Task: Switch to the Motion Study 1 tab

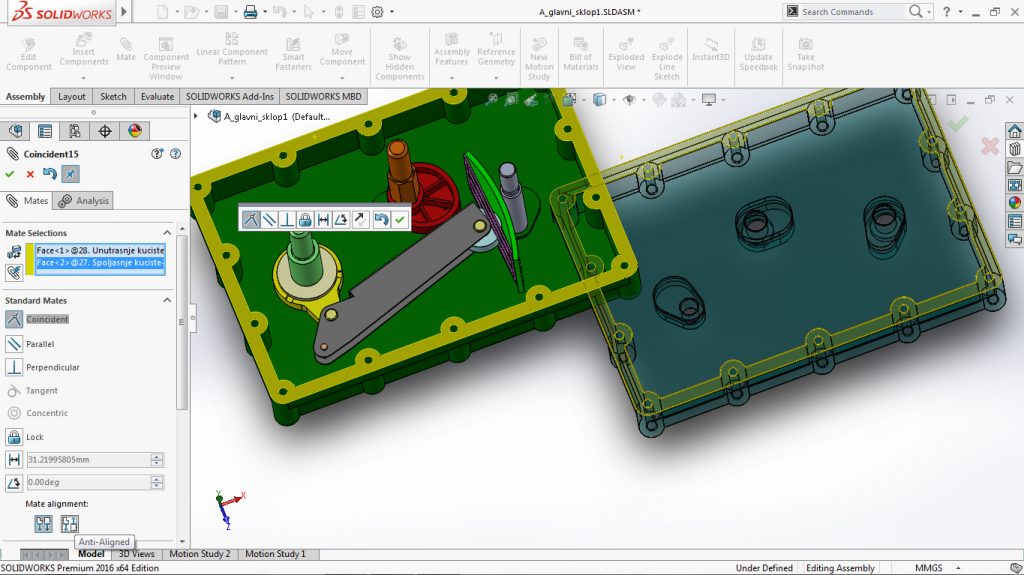Action: point(275,554)
